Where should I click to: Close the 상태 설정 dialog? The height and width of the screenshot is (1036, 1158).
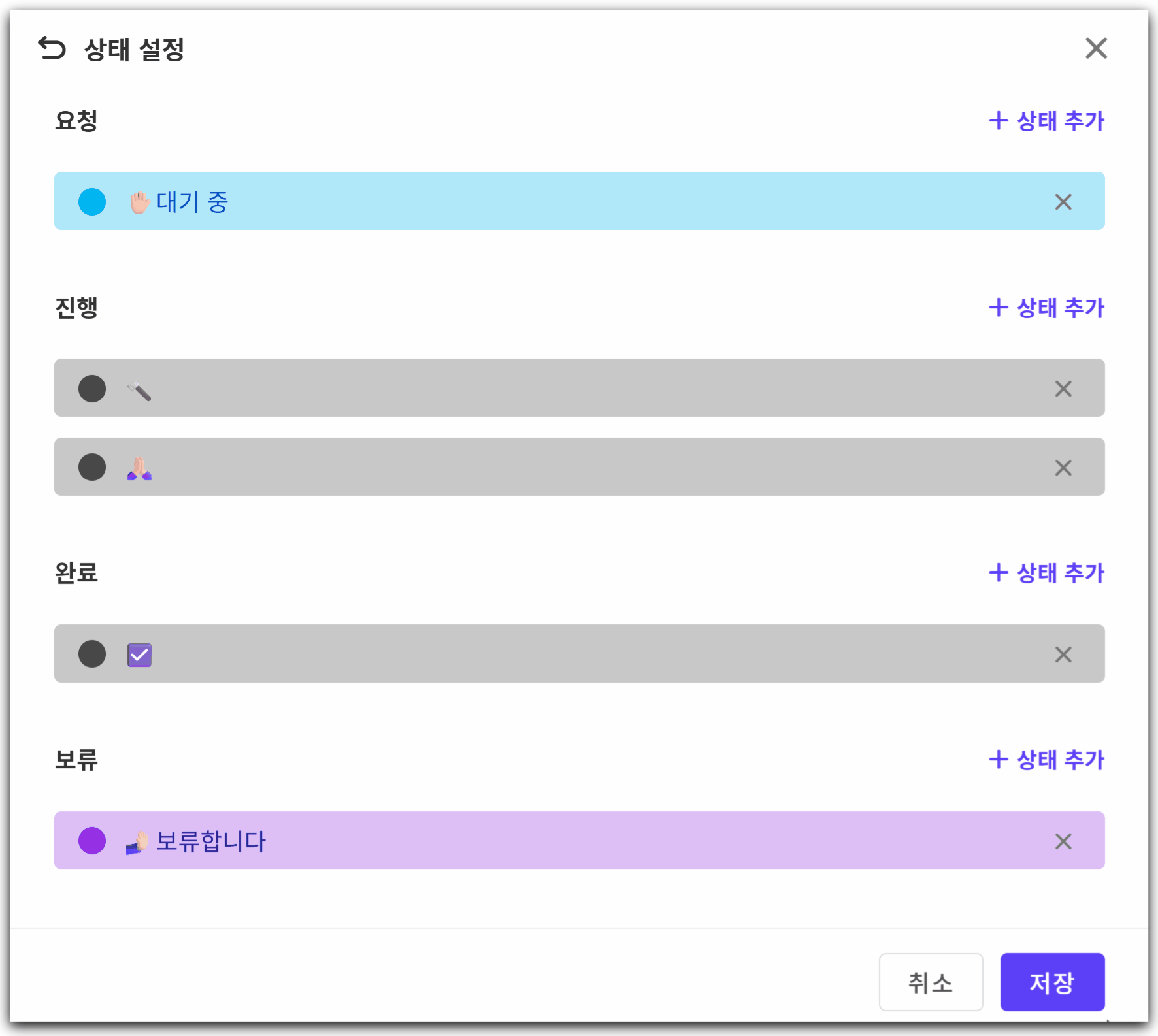[1096, 48]
